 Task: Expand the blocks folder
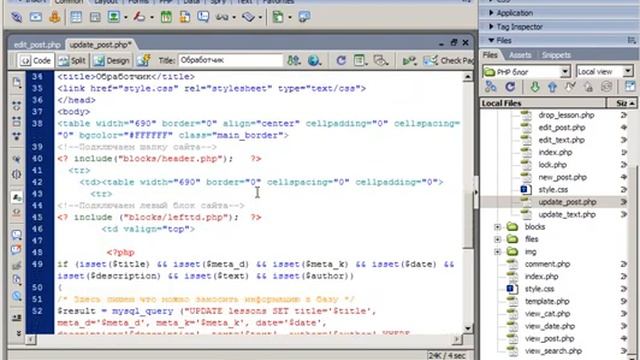(x=498, y=227)
